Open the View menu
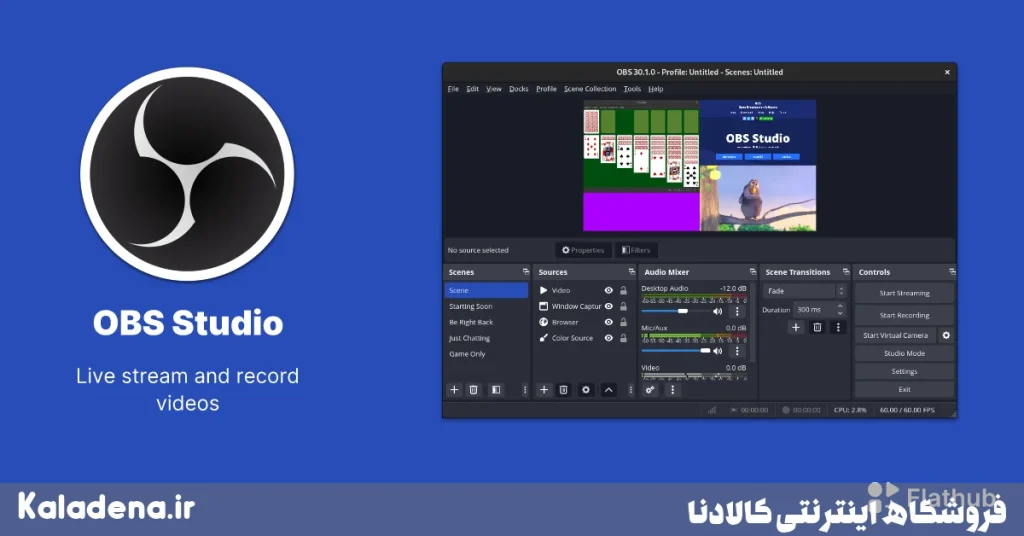The width and height of the screenshot is (1024, 536). (494, 89)
